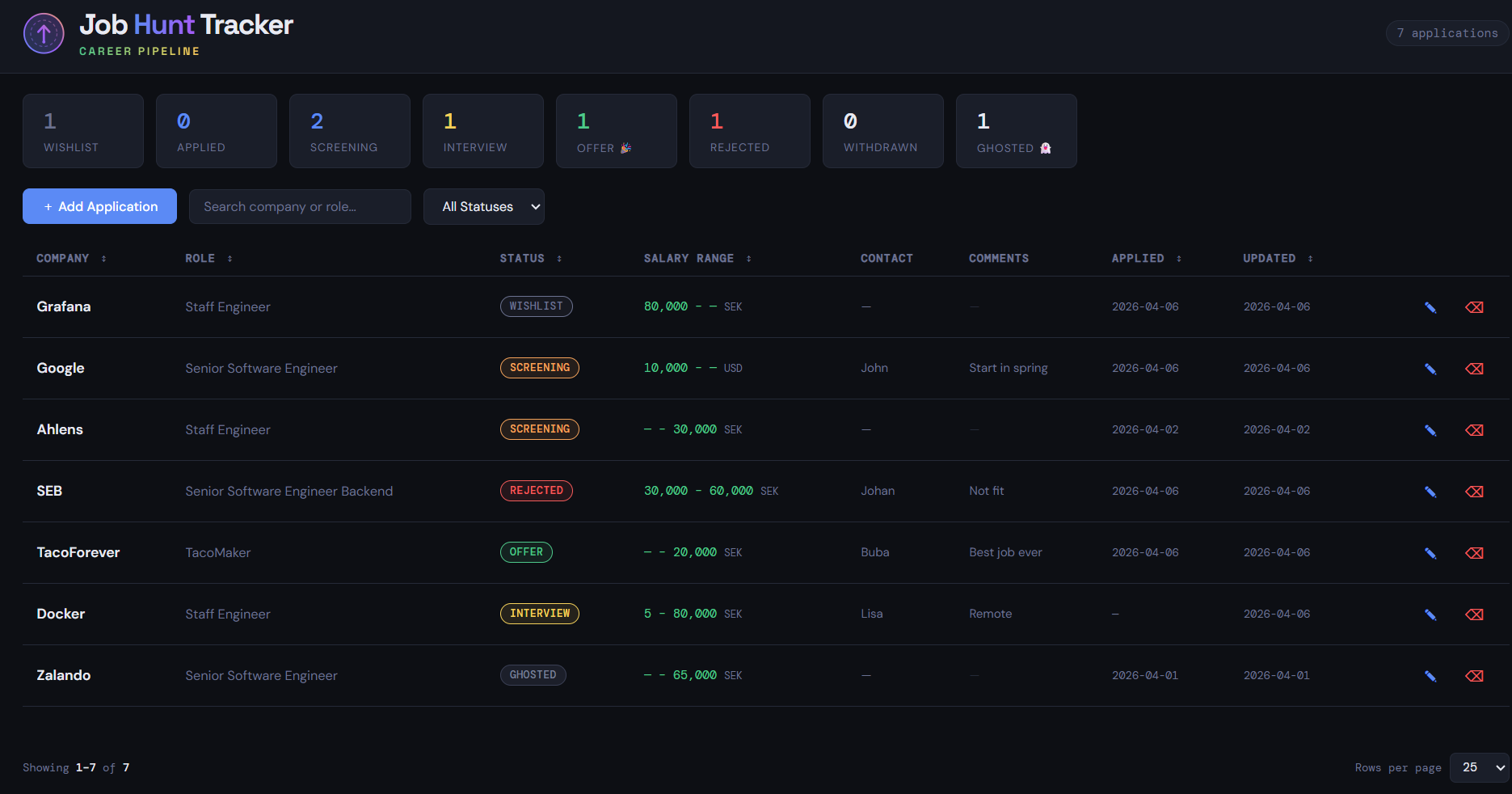Open the All Statuses filter dropdown
The height and width of the screenshot is (794, 1512).
pos(483,207)
